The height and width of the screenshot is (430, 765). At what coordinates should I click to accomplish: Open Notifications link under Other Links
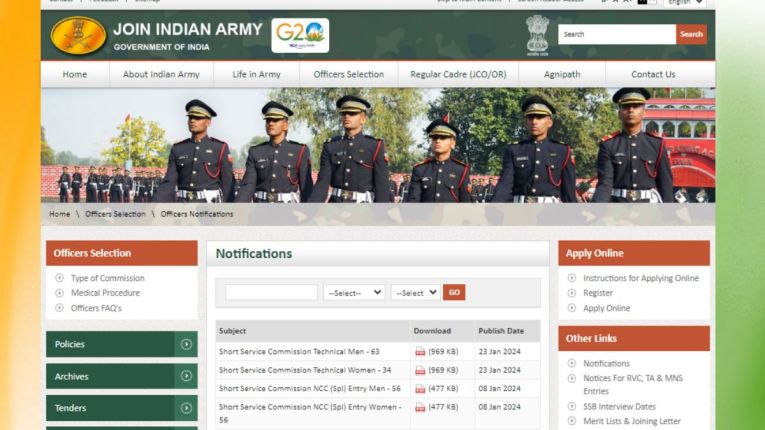(x=606, y=364)
